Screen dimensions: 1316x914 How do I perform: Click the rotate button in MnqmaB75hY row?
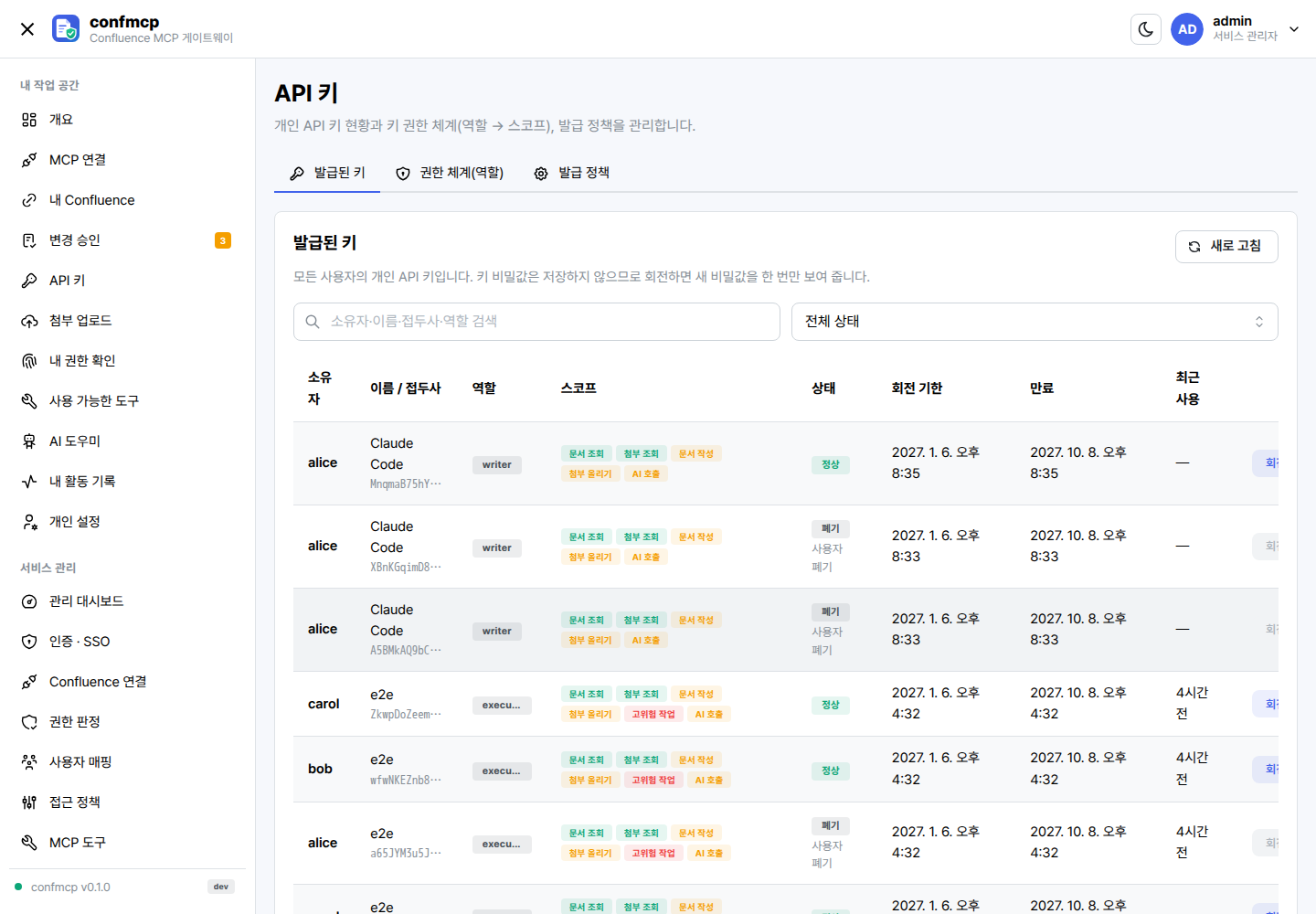click(1266, 463)
